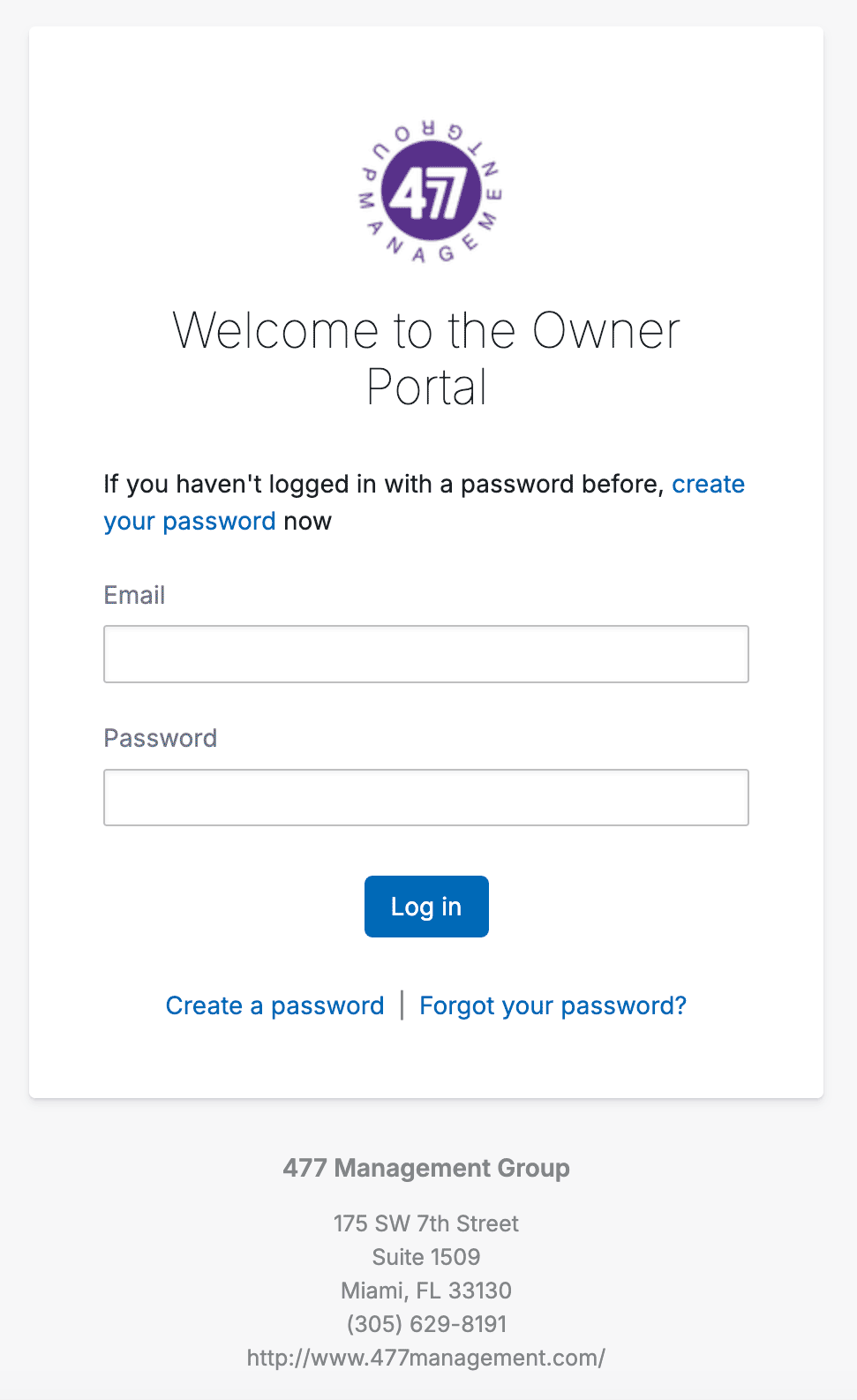The width and height of the screenshot is (857, 1400).
Task: Click the http://www.477management.com/ website address
Action: coord(426,1358)
